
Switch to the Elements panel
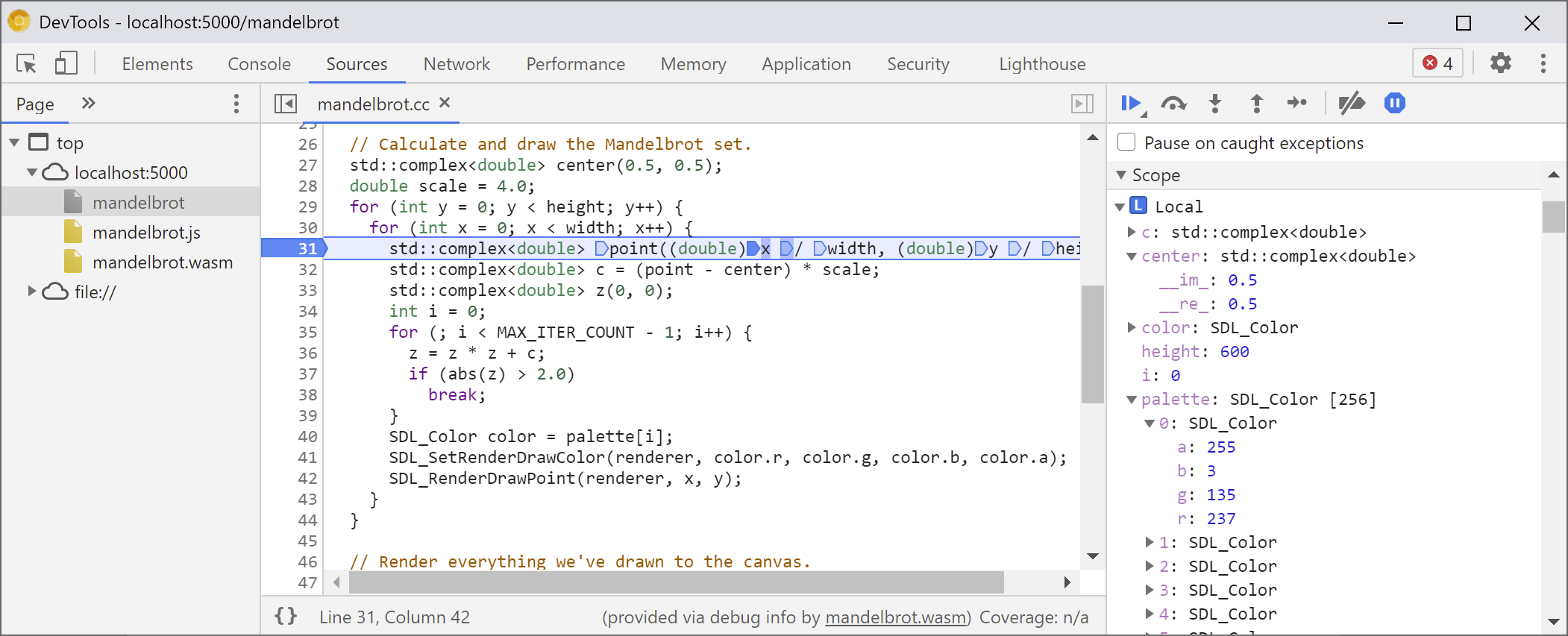click(x=157, y=64)
